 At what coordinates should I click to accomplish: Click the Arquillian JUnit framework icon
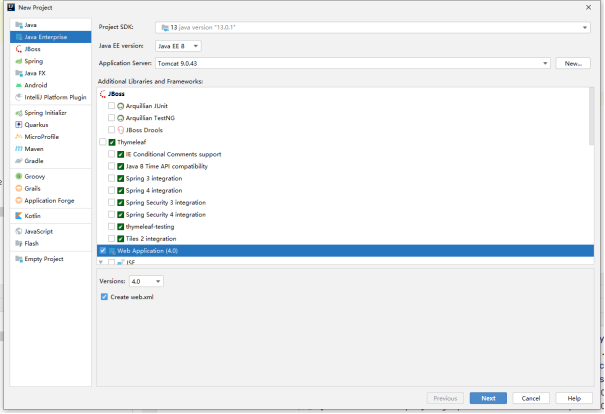pyautogui.click(x=120, y=106)
